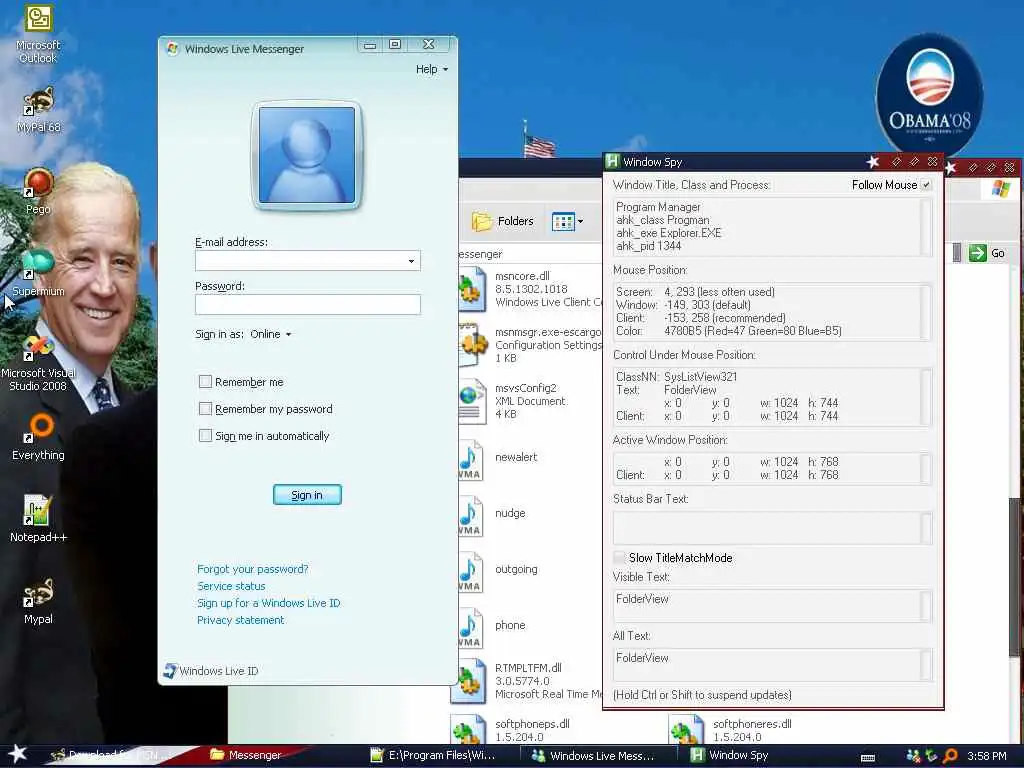Open the Forgot your password link
This screenshot has height=768, width=1024.
pyautogui.click(x=252, y=569)
